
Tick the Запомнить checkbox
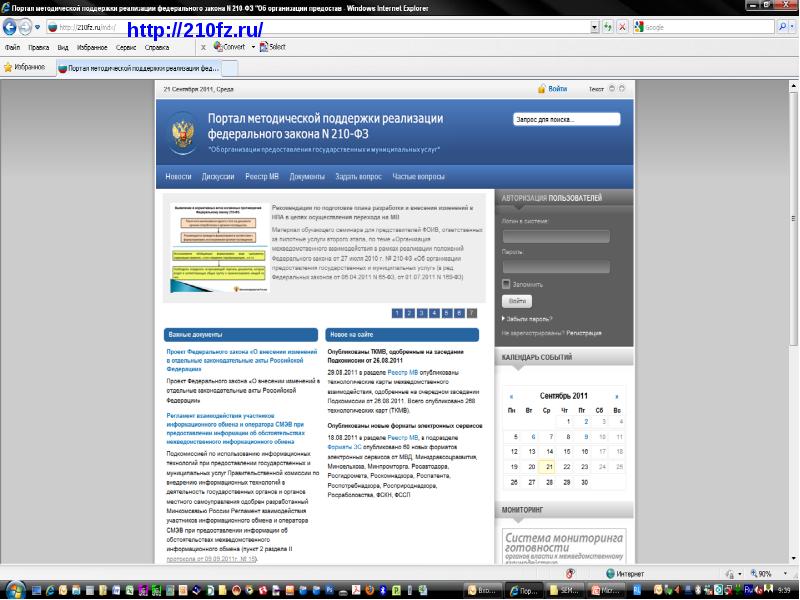[507, 284]
